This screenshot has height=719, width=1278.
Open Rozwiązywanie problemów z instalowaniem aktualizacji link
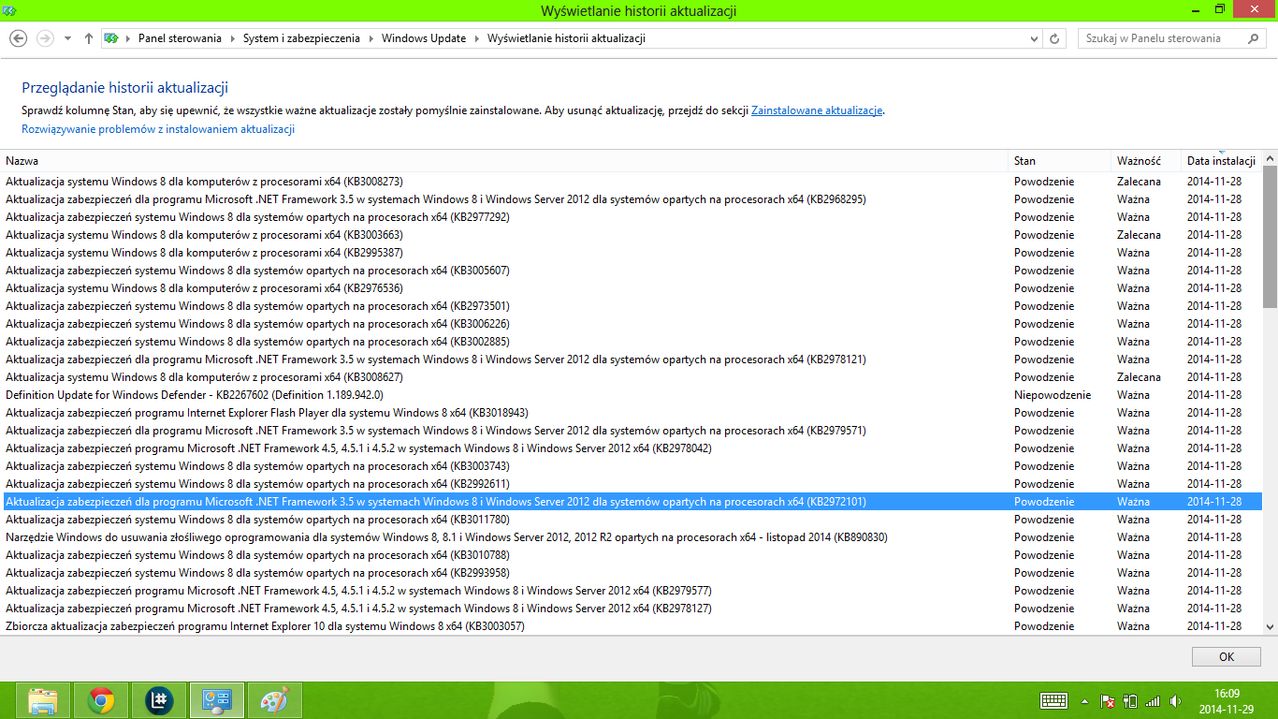click(x=158, y=129)
